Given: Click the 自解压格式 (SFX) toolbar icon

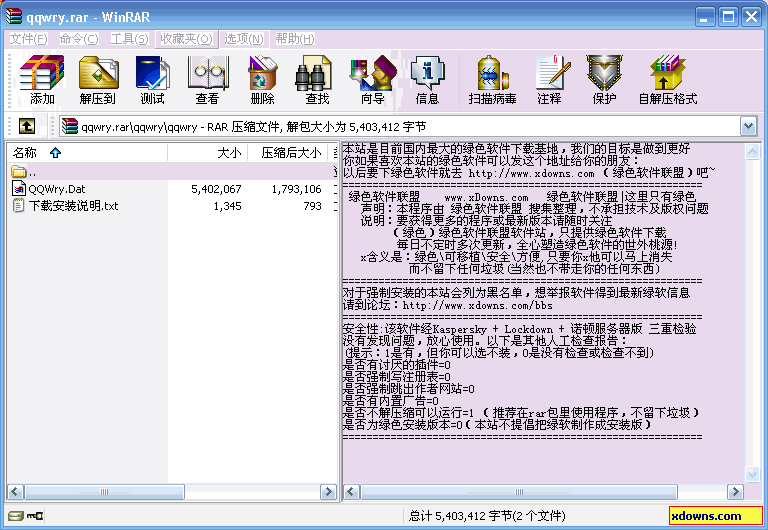Looking at the screenshot, I should pyautogui.click(x=668, y=80).
